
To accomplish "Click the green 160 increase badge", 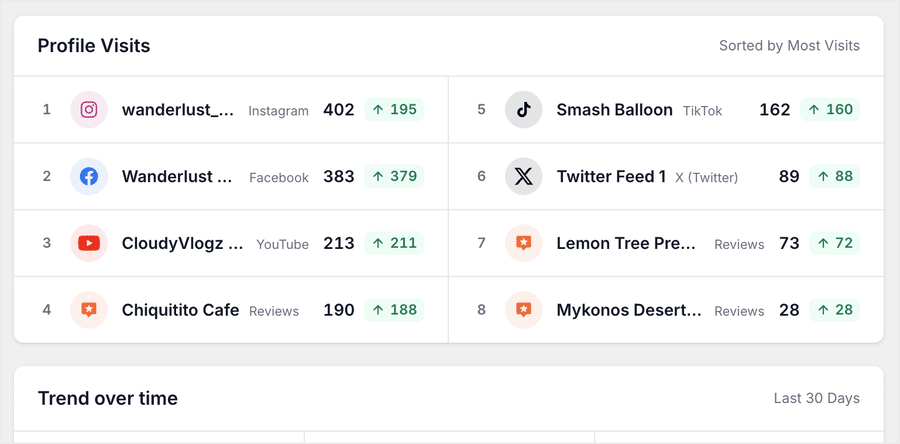I will click(x=830, y=110).
